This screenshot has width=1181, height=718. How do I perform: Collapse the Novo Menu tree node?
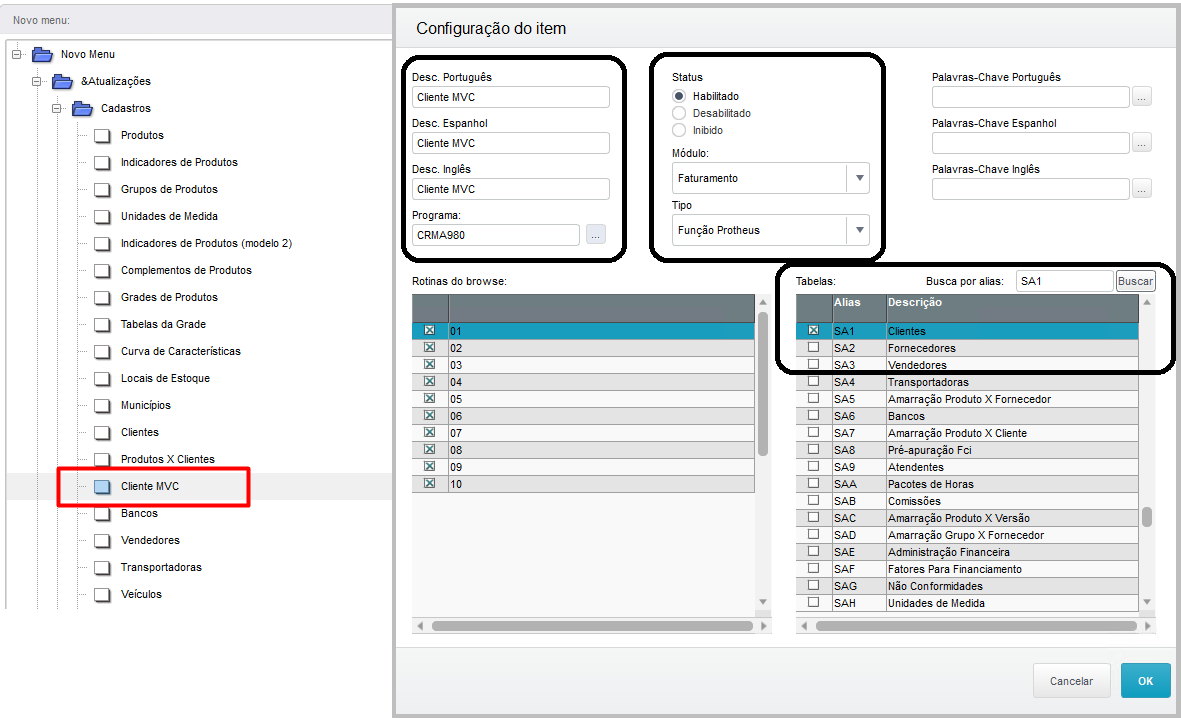pos(17,54)
